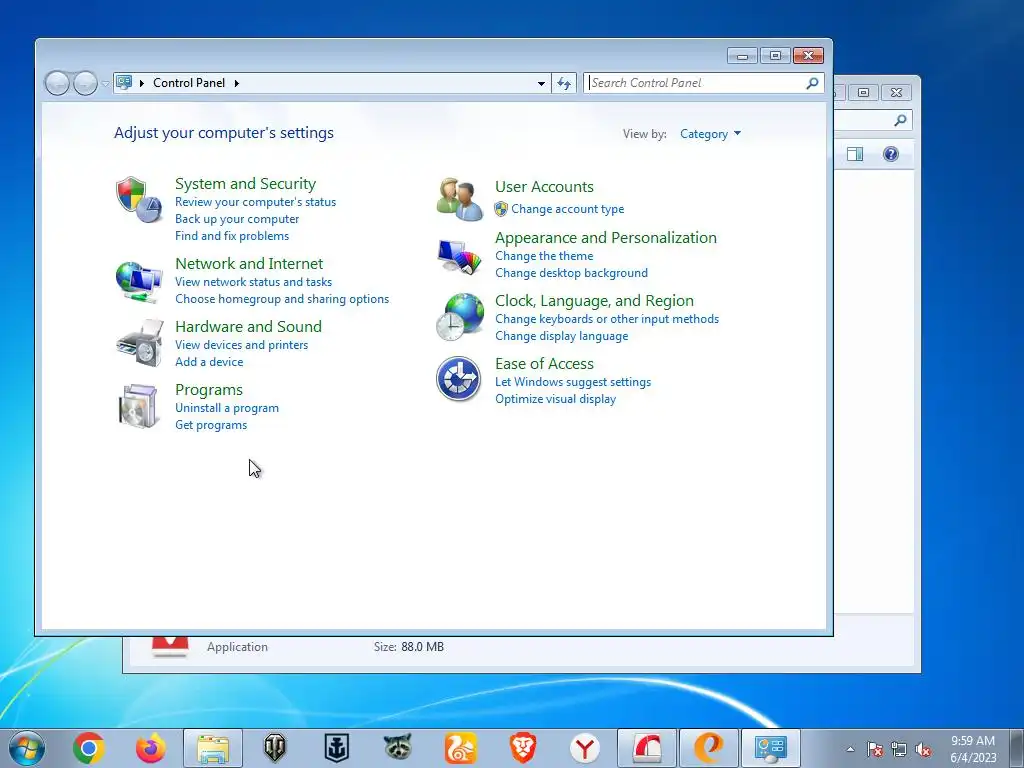The height and width of the screenshot is (768, 1024).
Task: Click the Control Panel breadcrumb label
Action: coord(189,83)
